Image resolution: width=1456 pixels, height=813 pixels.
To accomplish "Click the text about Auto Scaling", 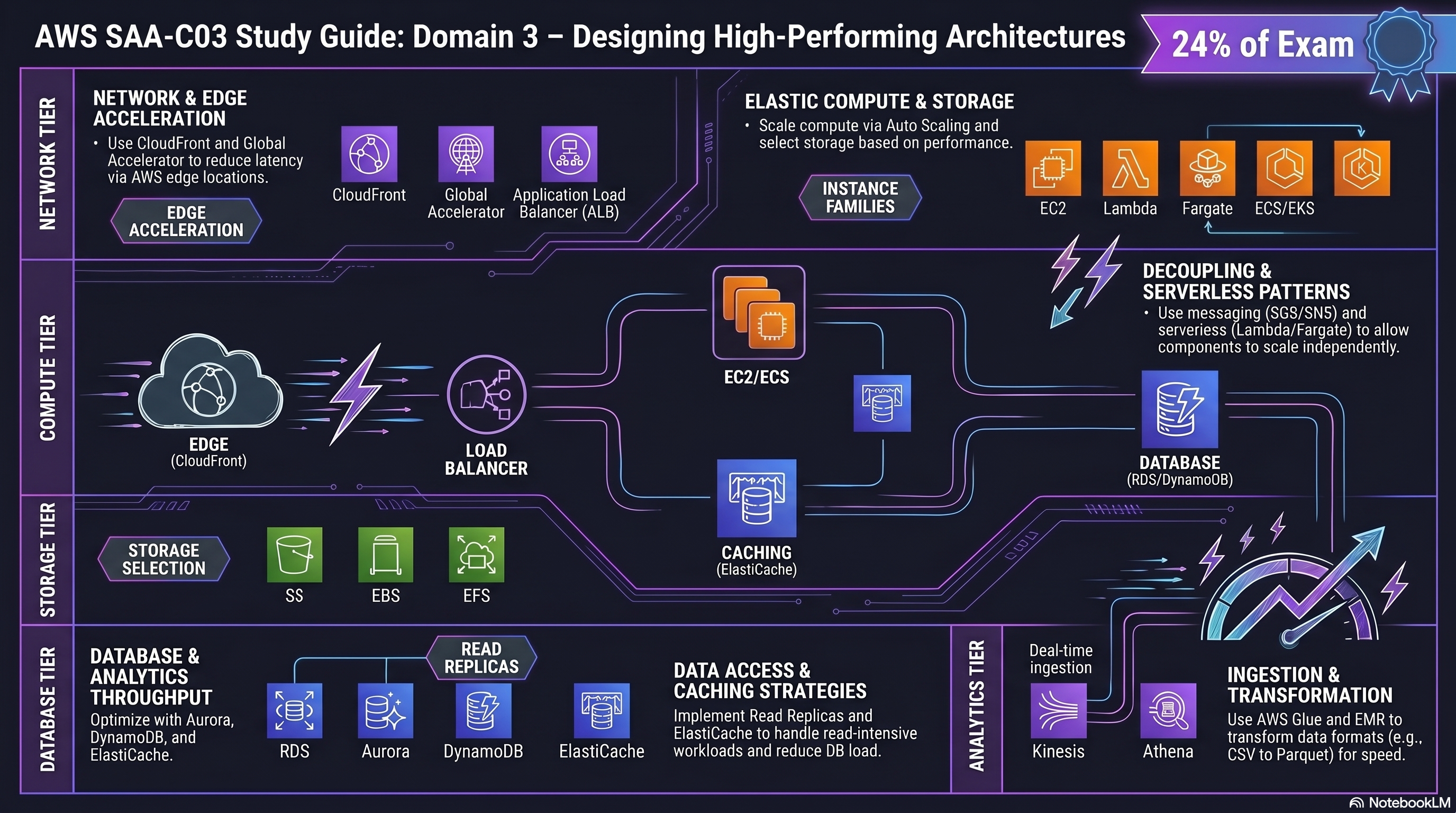I will [885, 134].
